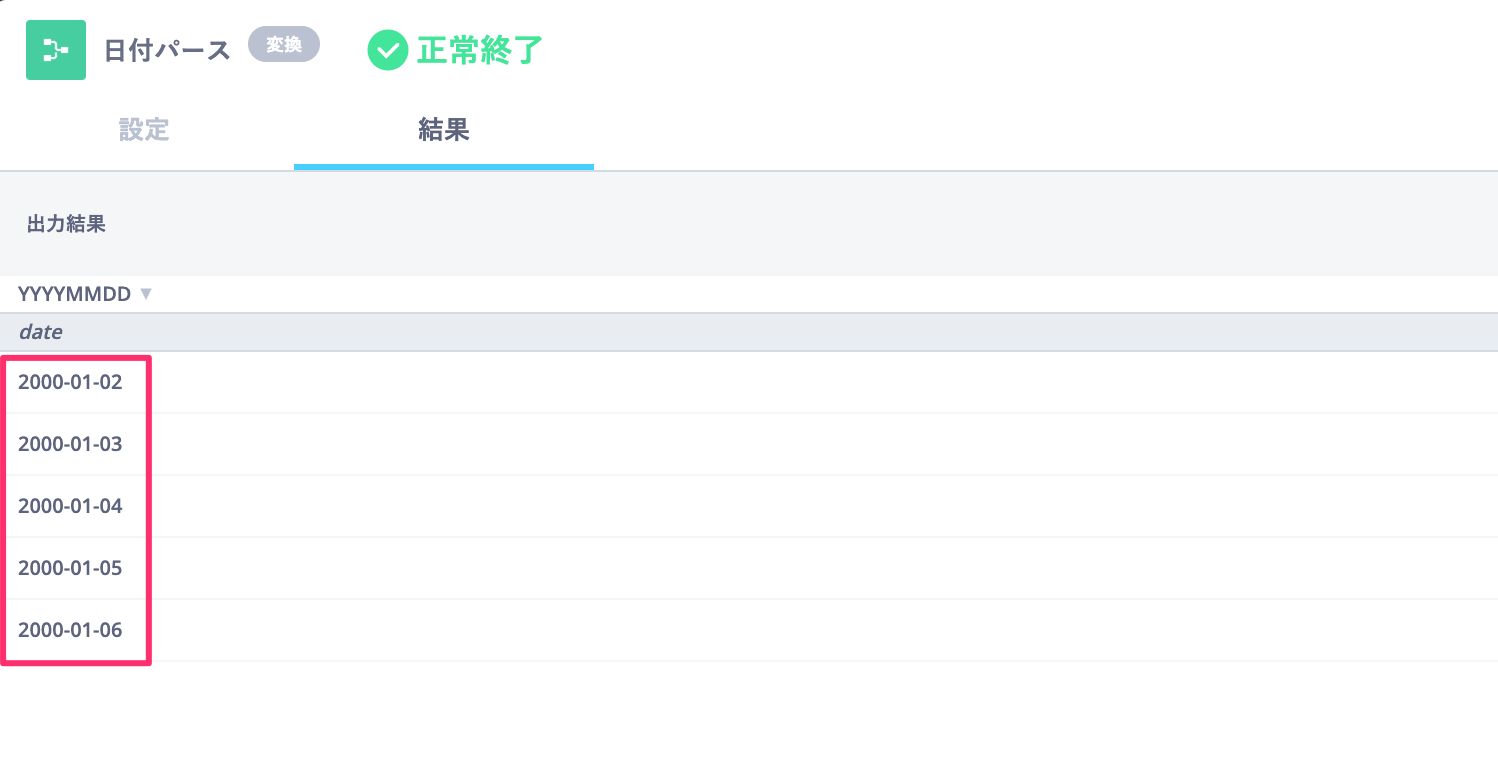This screenshot has width=1498, height=768.
Task: Click the white tick inside green circle
Action: [387, 51]
